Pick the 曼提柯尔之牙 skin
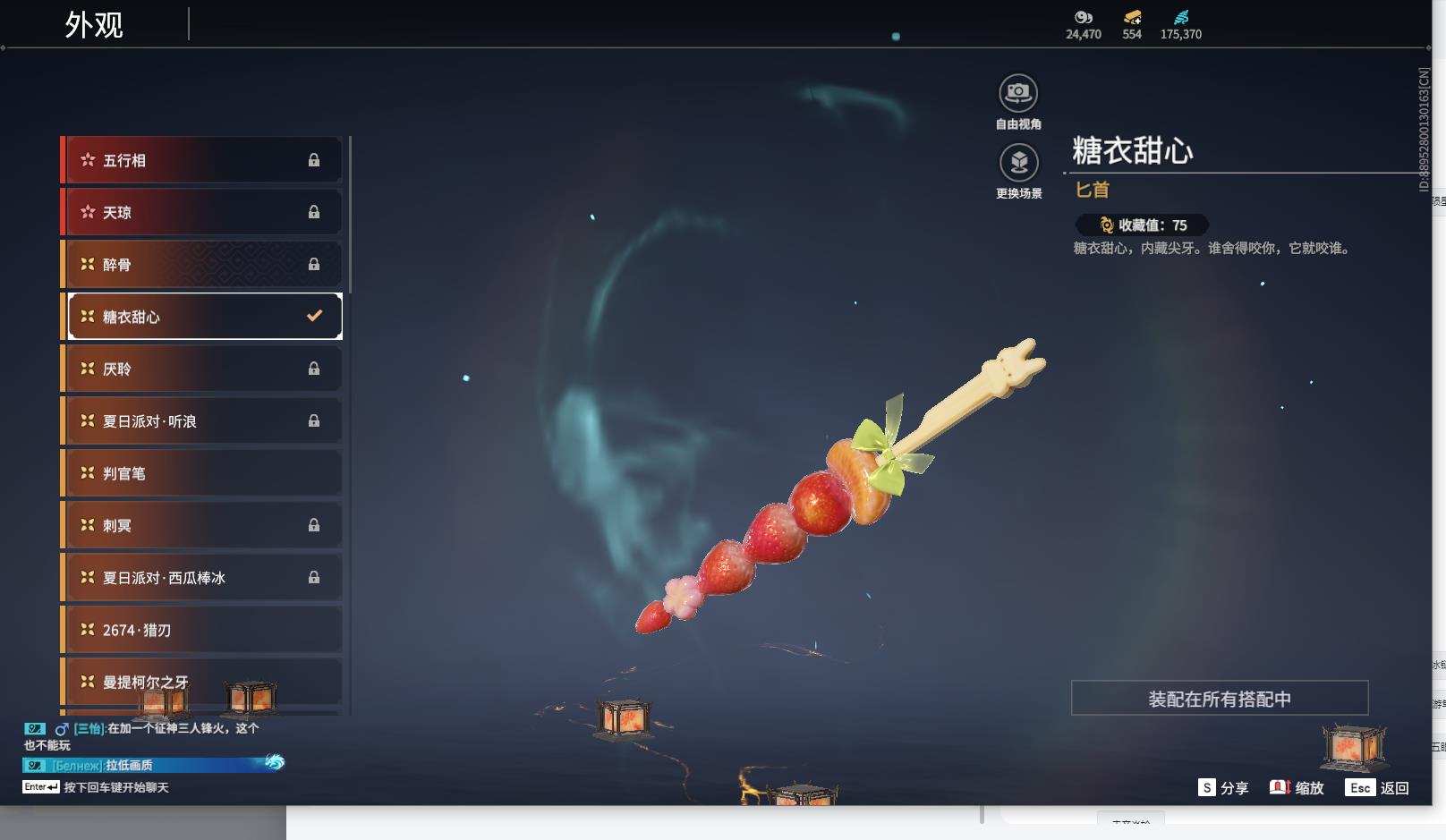The height and width of the screenshot is (840, 1446). tap(202, 682)
